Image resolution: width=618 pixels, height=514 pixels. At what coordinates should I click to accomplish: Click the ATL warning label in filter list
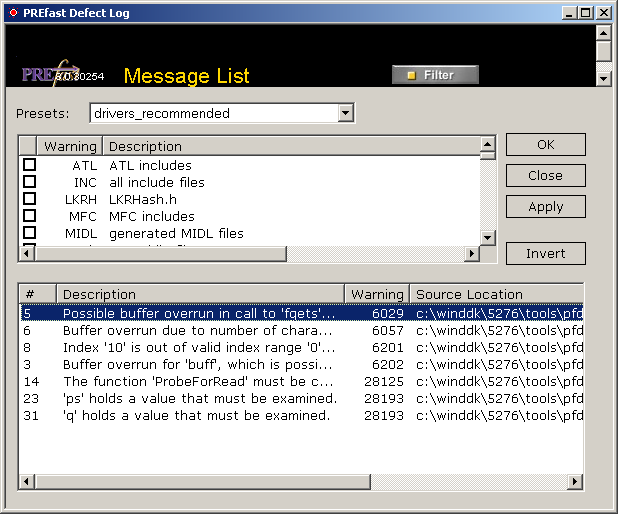pyautogui.click(x=84, y=165)
